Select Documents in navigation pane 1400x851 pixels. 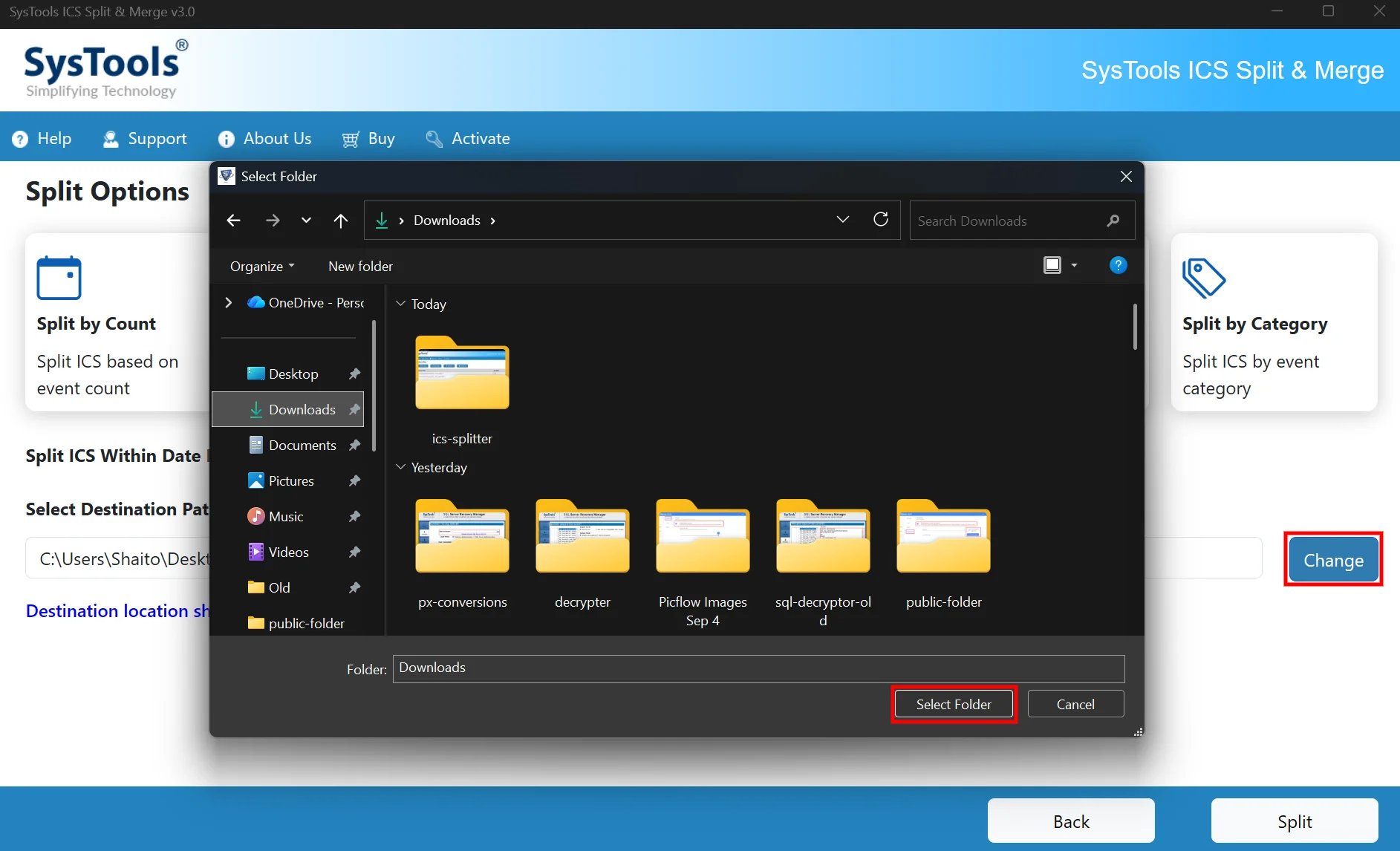(292, 445)
